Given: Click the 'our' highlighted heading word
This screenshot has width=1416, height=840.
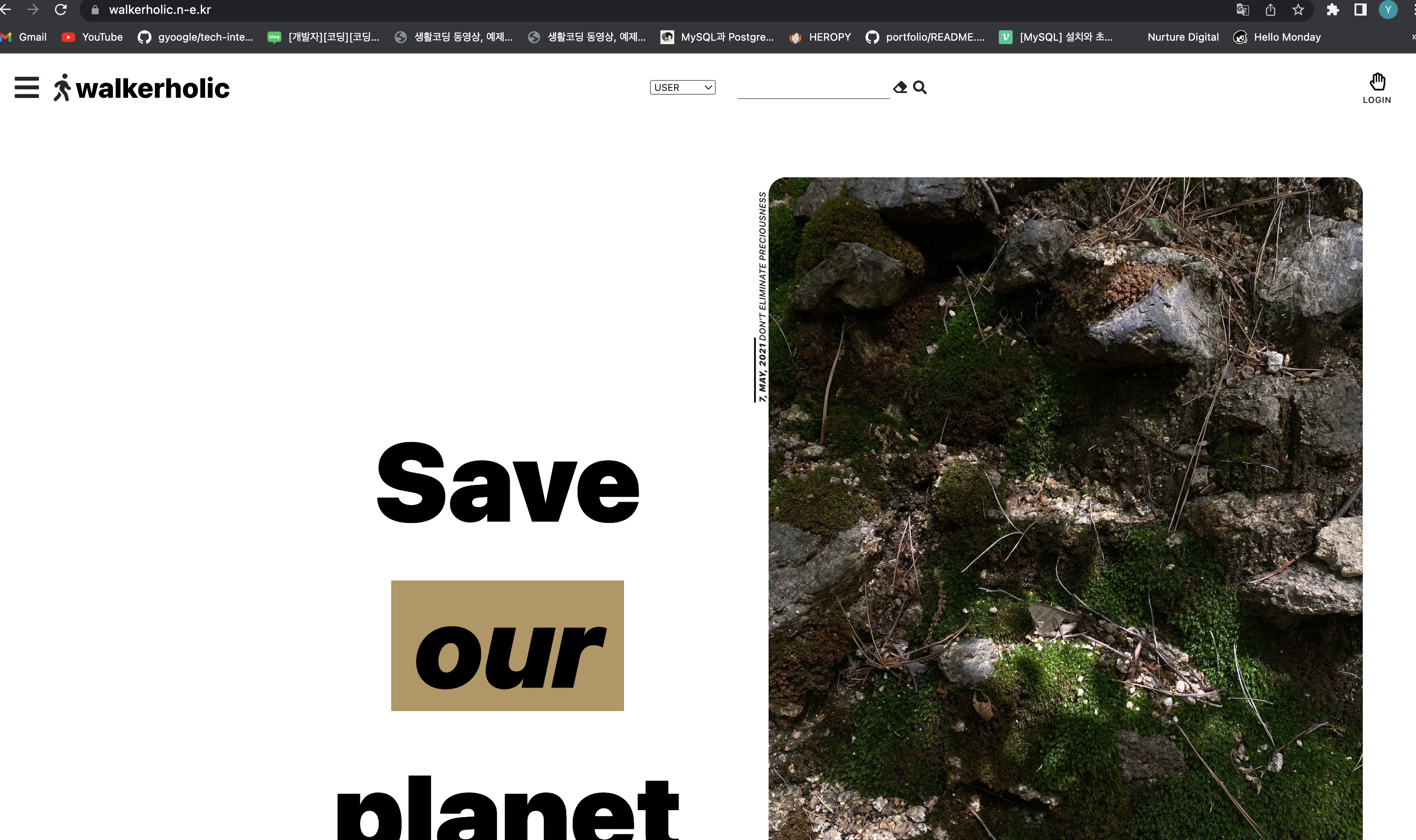Looking at the screenshot, I should pos(507,645).
